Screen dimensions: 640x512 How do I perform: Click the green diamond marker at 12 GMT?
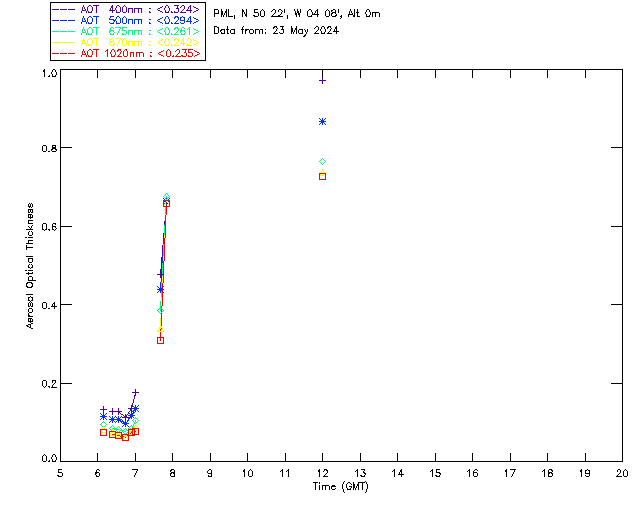point(322,162)
